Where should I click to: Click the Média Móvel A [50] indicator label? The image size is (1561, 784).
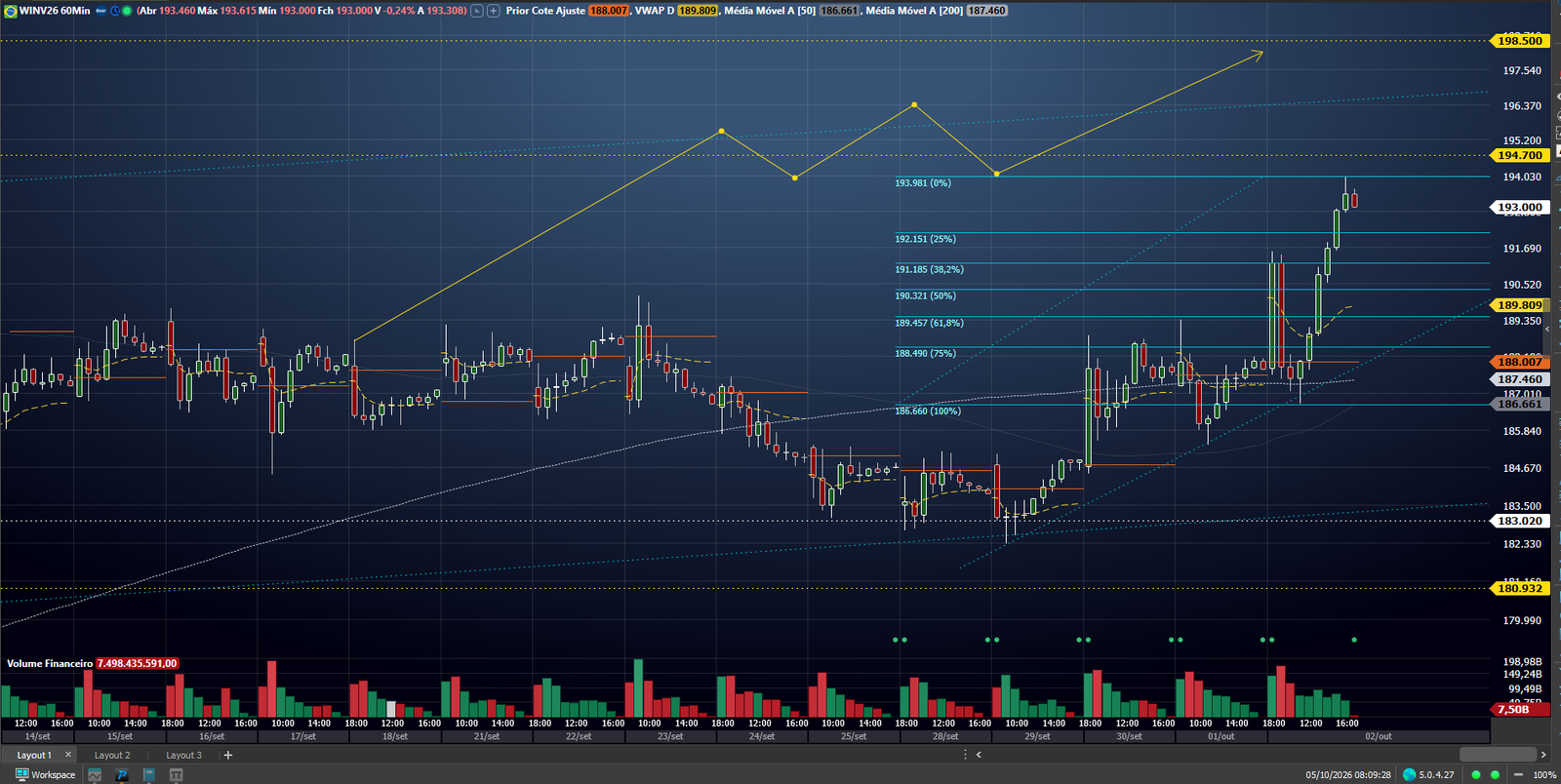click(770, 11)
